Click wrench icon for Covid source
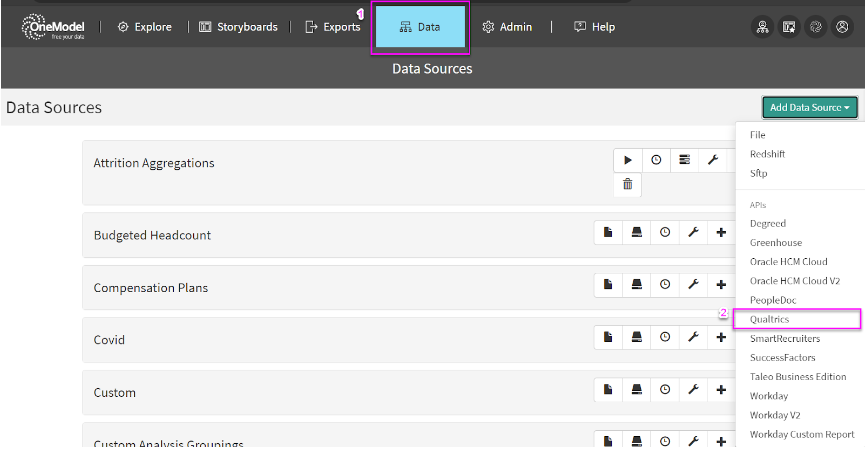The image size is (867, 458). (x=693, y=337)
